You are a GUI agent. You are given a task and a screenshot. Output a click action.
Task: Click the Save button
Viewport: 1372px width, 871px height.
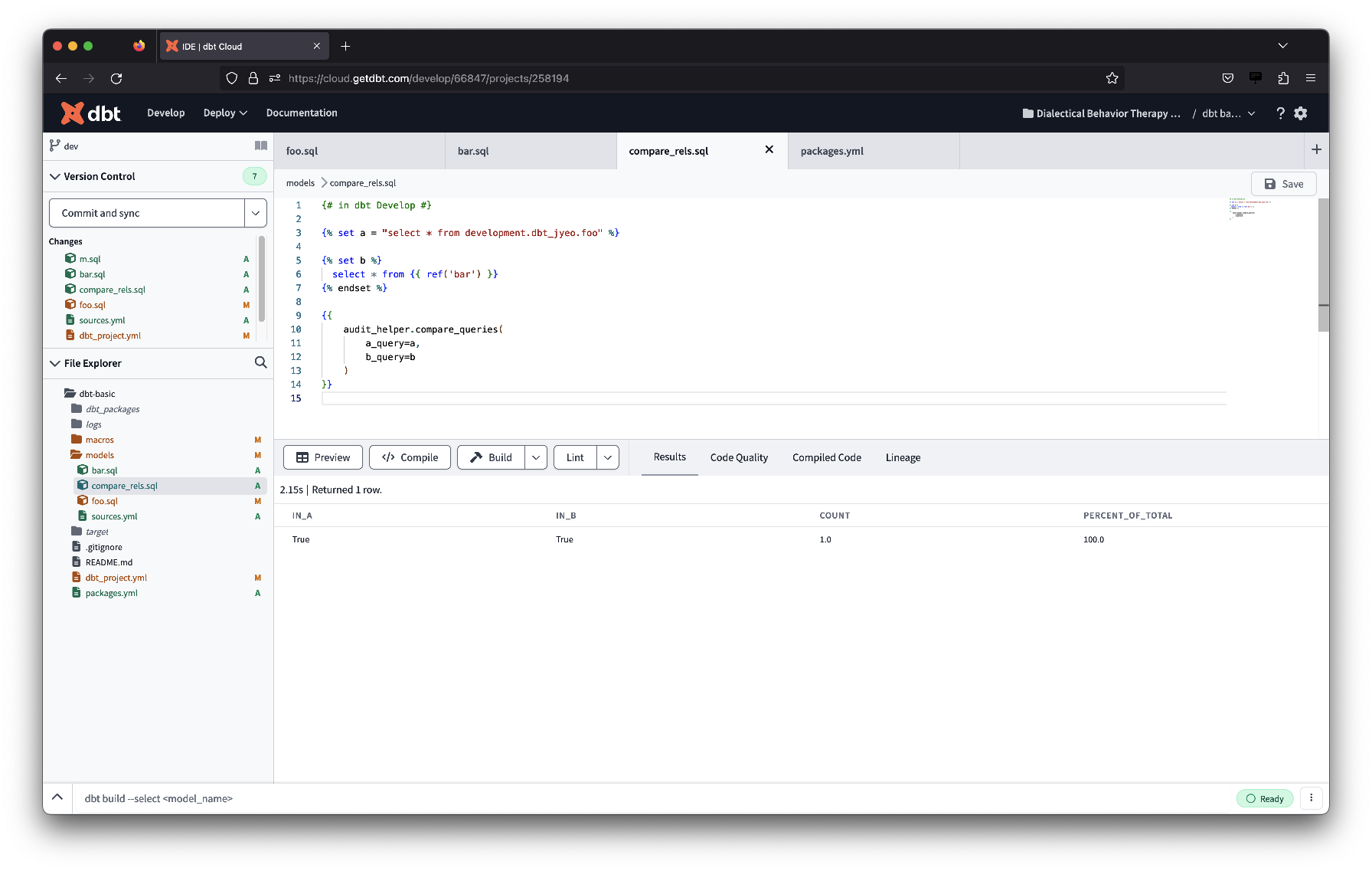[x=1283, y=183]
